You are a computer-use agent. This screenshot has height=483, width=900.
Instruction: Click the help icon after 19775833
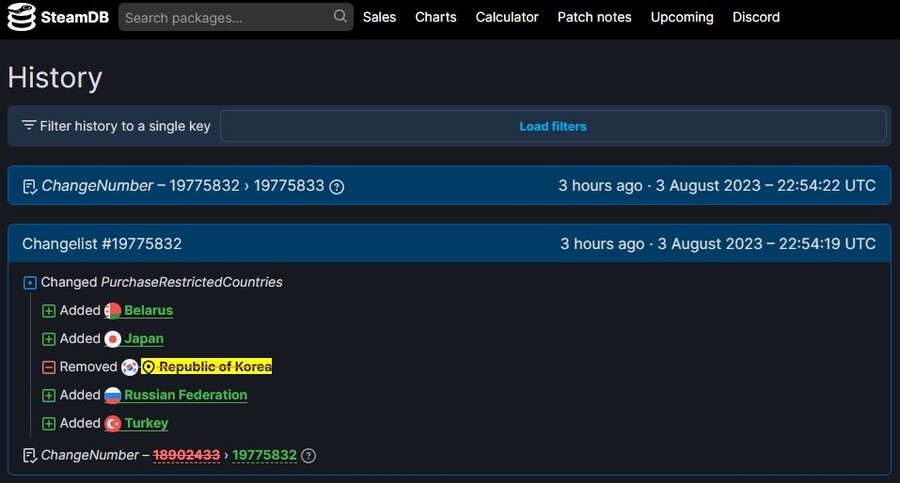[337, 187]
